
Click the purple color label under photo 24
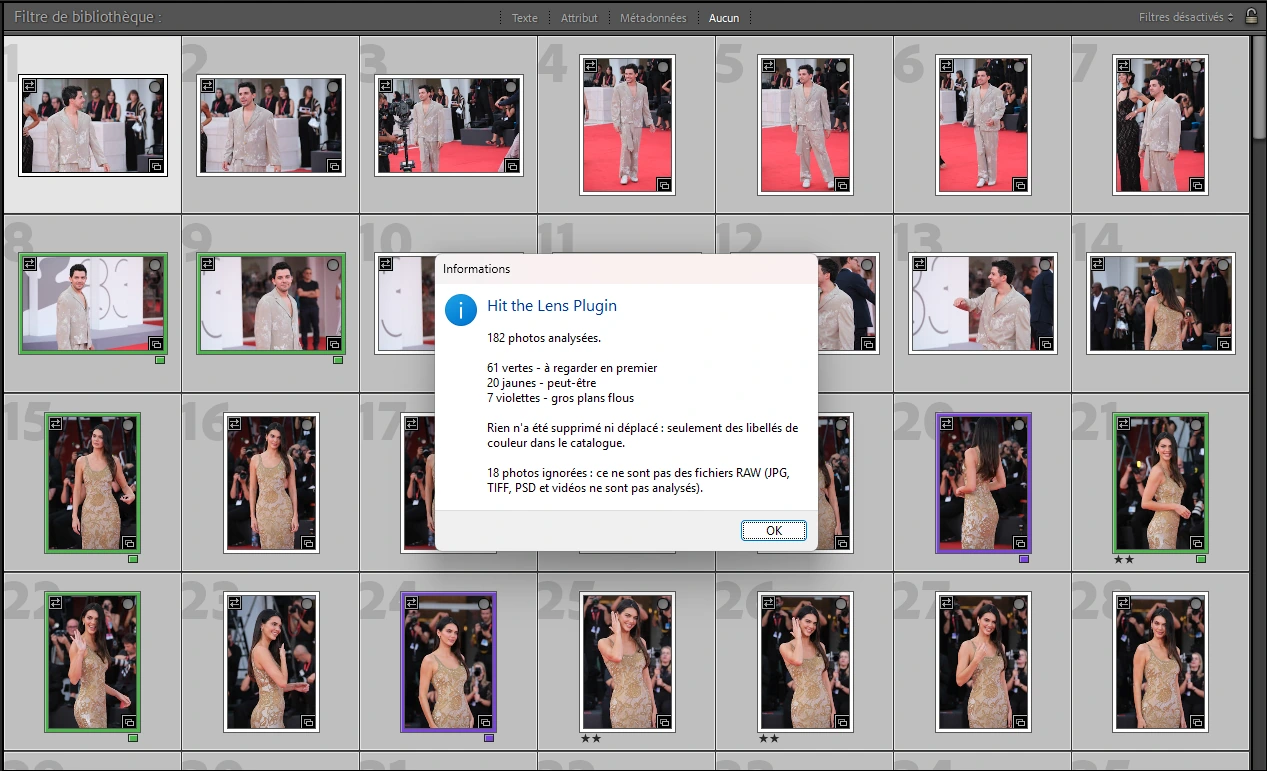(x=489, y=738)
